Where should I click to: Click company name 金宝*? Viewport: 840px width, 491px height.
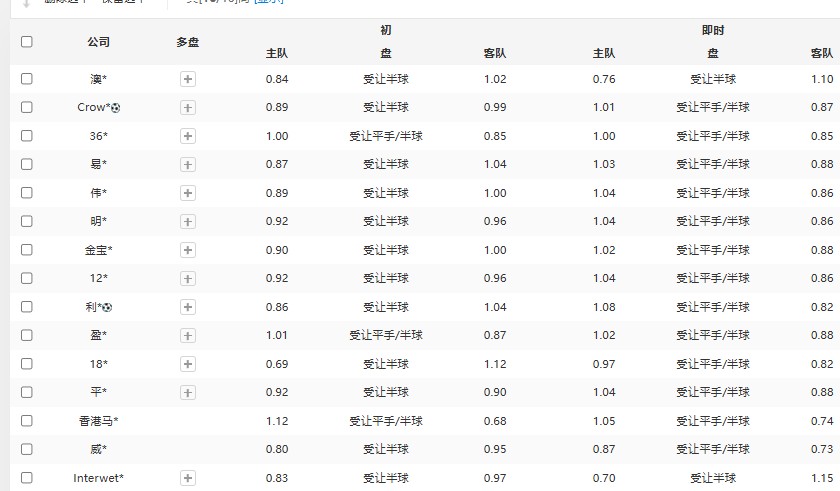pos(99,250)
